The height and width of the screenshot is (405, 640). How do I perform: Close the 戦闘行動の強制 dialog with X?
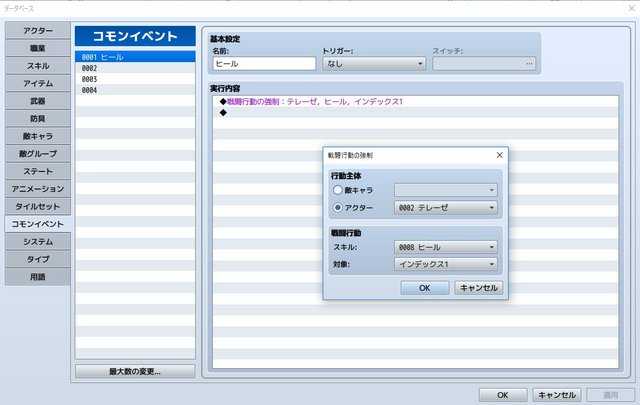pyautogui.click(x=500, y=155)
